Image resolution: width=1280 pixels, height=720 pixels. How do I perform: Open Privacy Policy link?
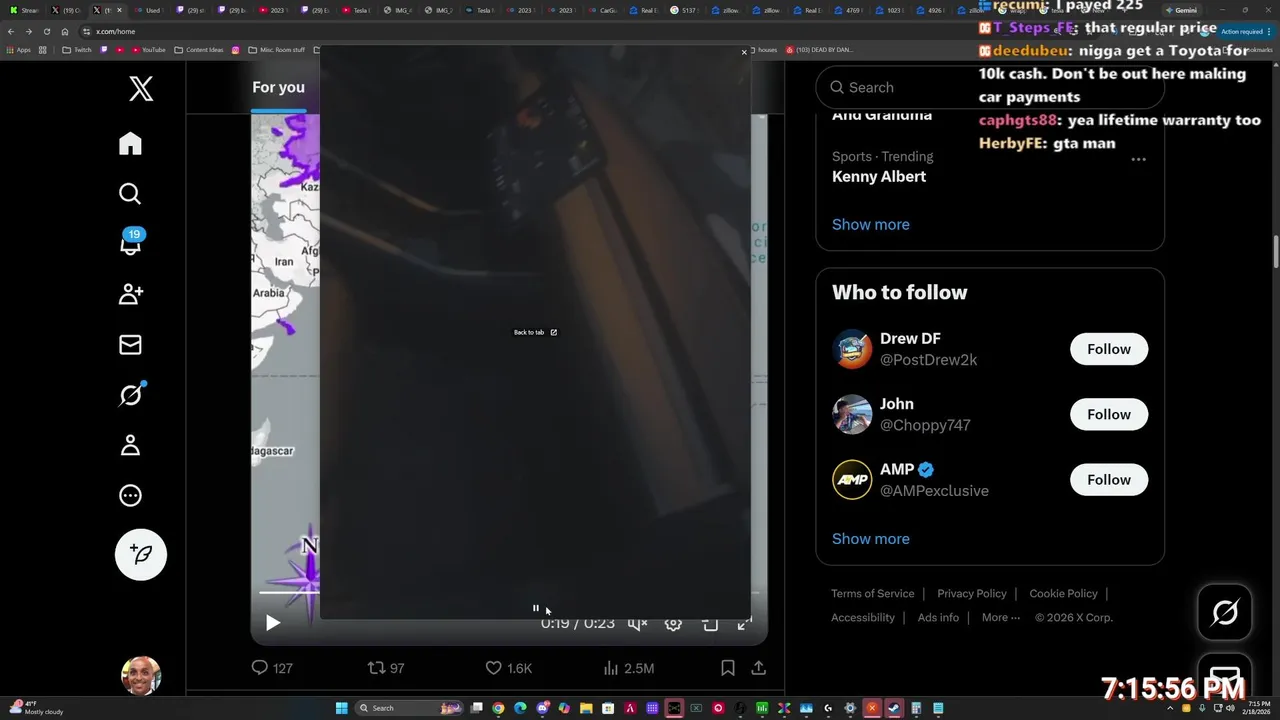(972, 594)
